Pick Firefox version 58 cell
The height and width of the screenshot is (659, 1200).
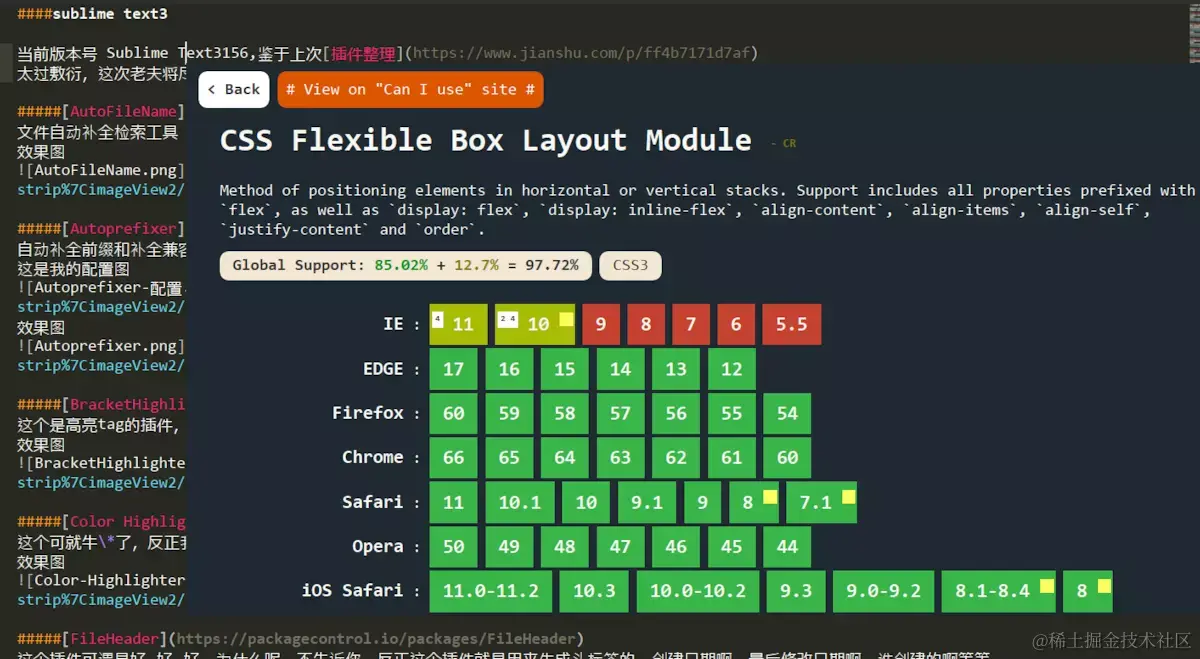(565, 413)
